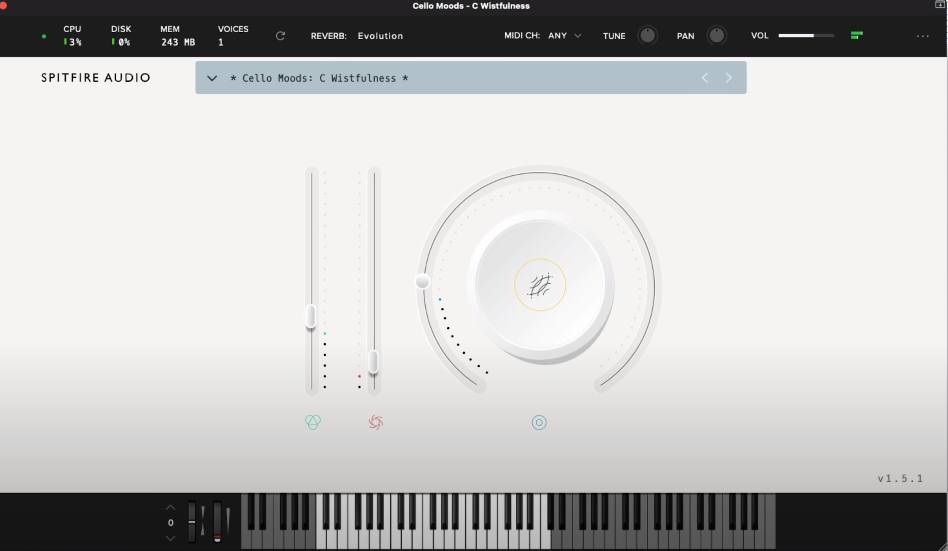Click the mod wheel with red marker
Viewport: 948px width, 551px height.
217,521
